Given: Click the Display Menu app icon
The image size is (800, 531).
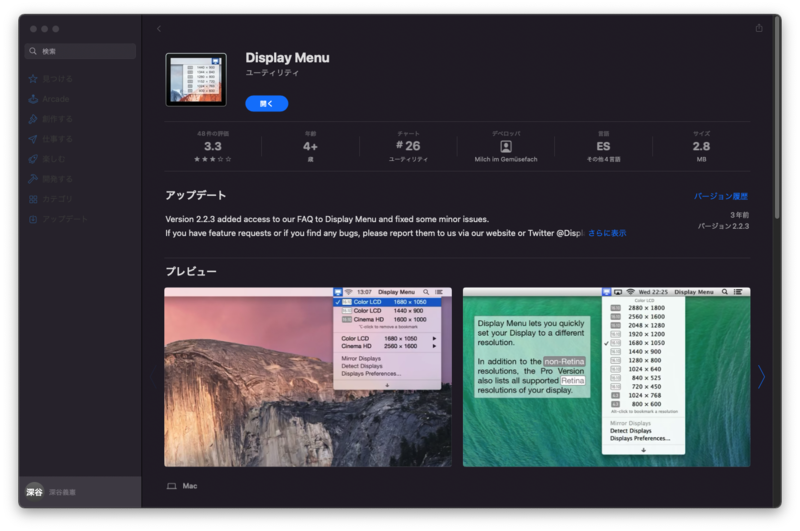Looking at the screenshot, I should point(196,80).
